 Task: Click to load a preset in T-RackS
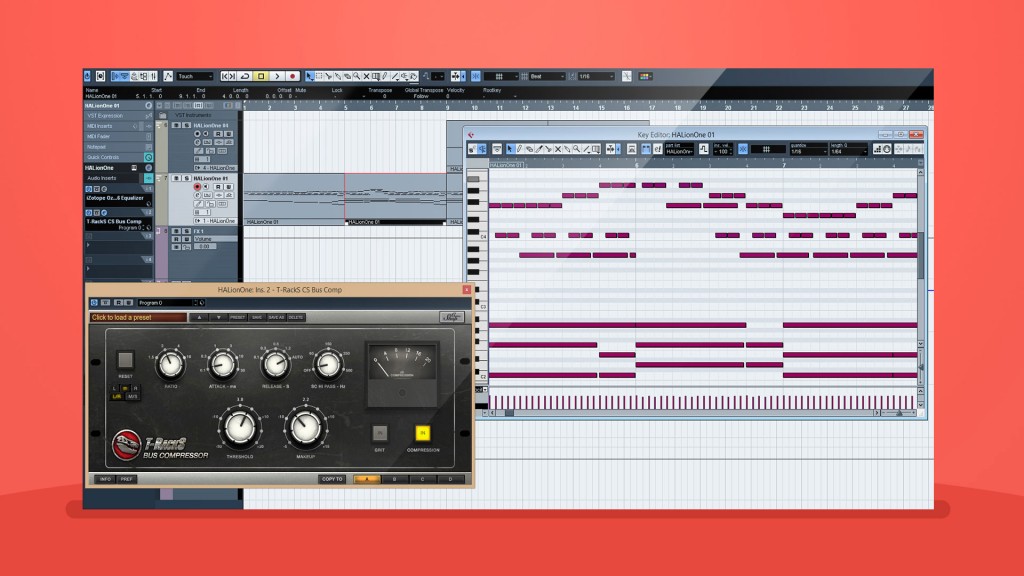click(x=138, y=317)
